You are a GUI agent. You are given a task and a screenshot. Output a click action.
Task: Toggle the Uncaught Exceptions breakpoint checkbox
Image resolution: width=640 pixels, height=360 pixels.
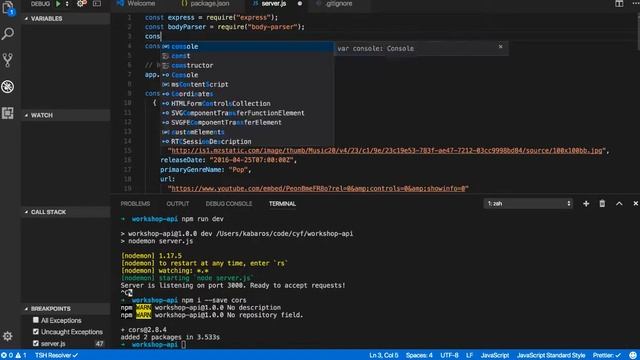coord(36,331)
